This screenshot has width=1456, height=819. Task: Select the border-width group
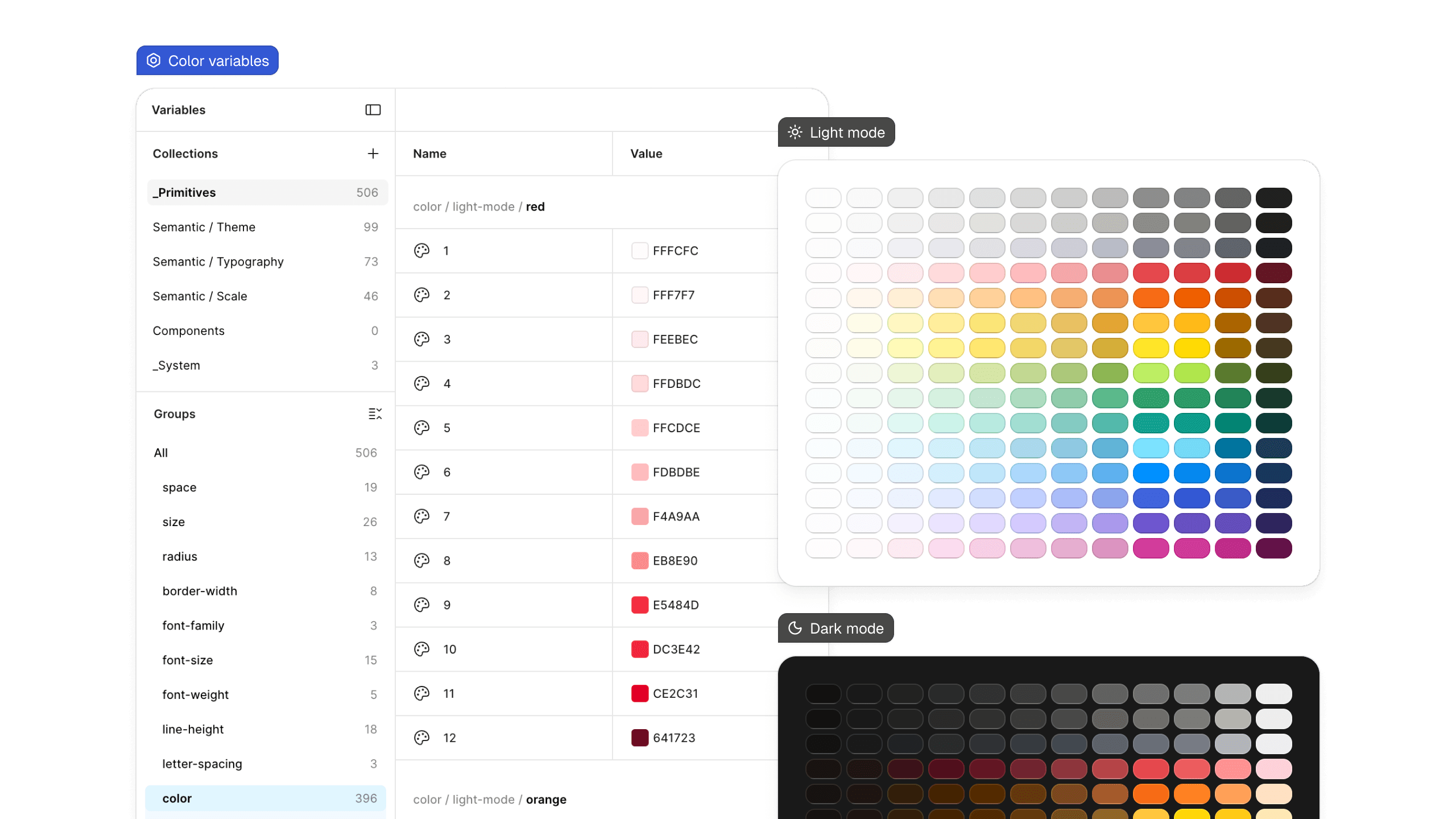click(266, 591)
